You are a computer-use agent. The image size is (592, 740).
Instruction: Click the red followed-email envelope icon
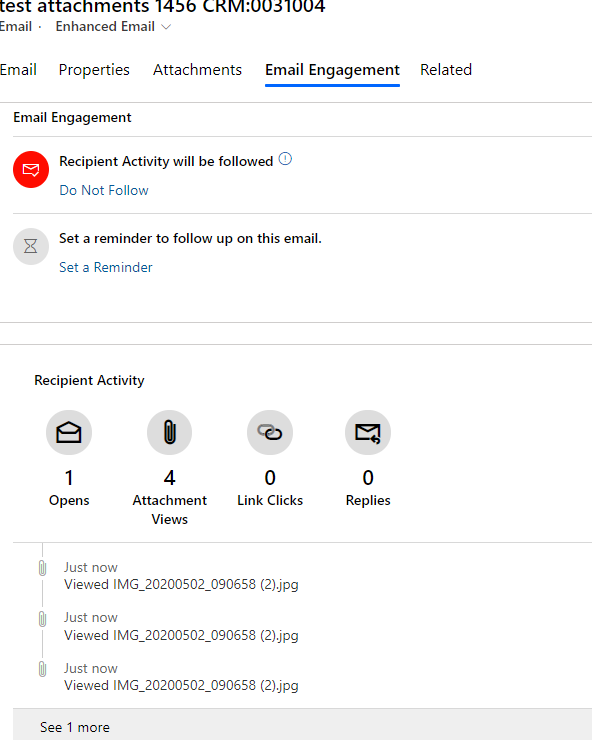31,169
